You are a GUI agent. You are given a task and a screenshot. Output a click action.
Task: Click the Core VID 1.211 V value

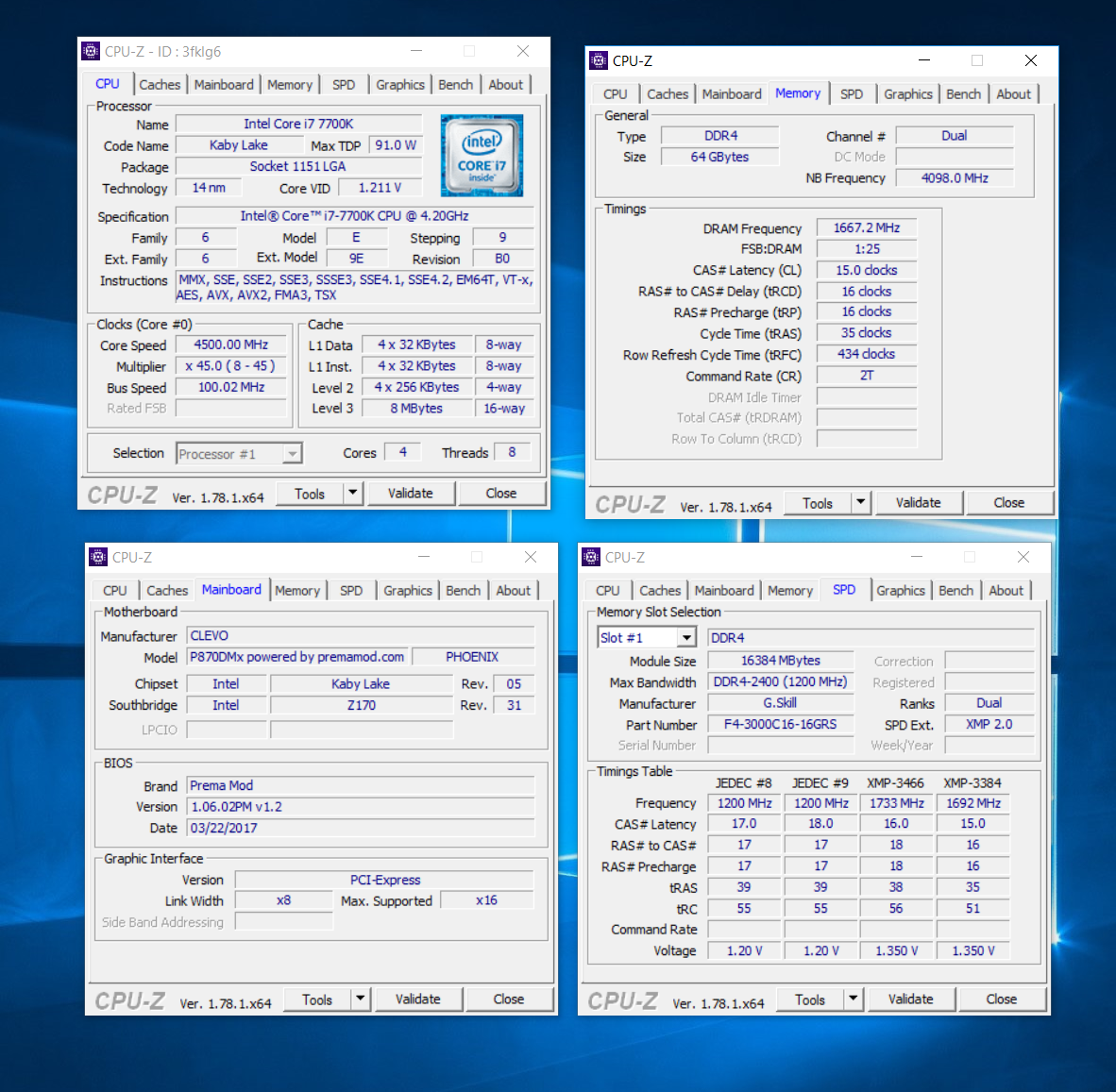380,188
